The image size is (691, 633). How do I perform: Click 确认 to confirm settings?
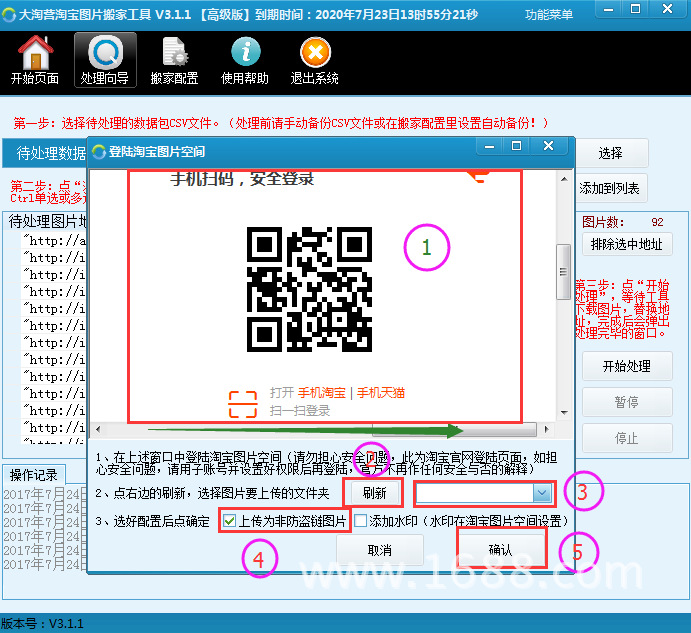tap(502, 549)
